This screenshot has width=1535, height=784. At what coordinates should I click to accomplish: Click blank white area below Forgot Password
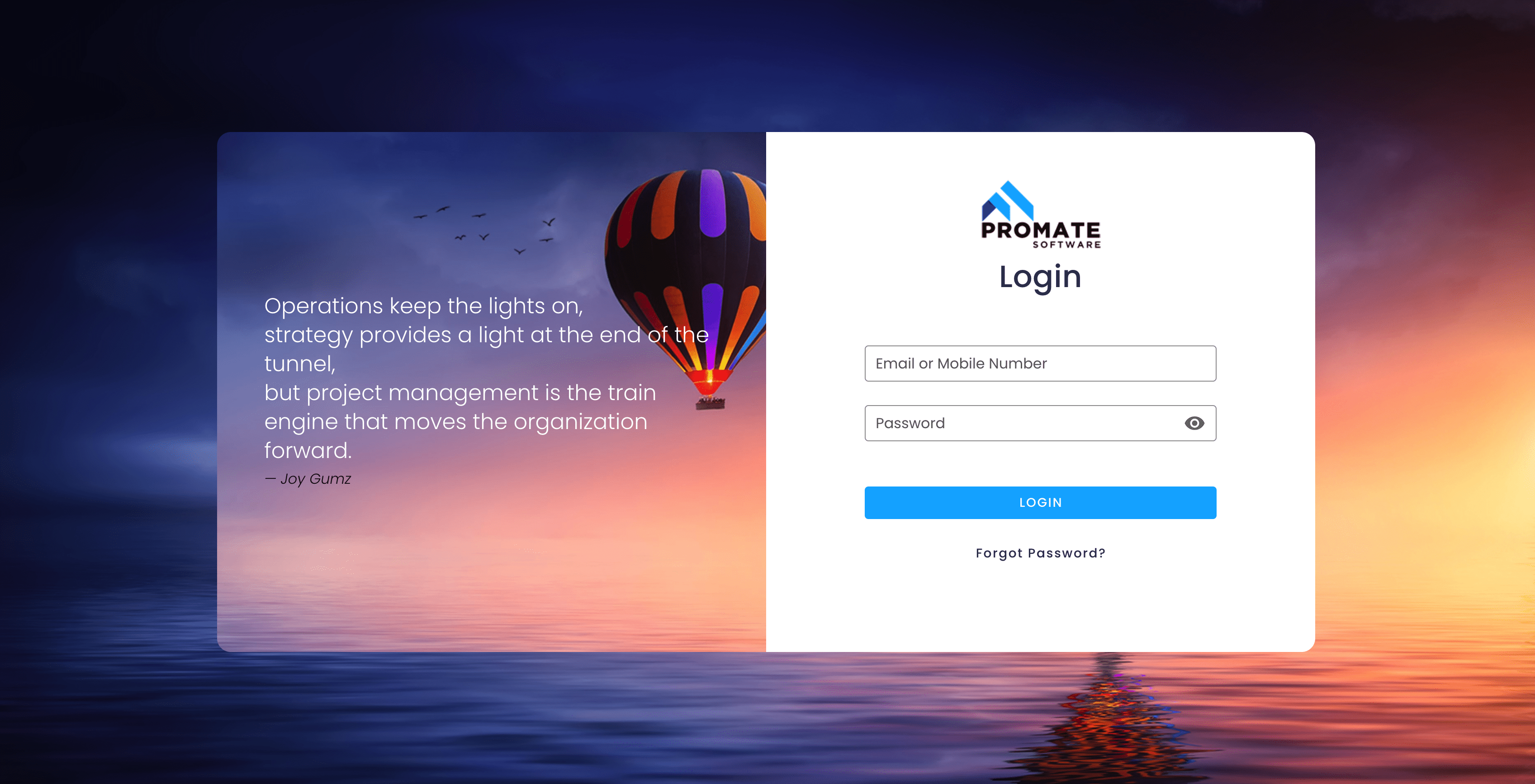[x=1040, y=608]
